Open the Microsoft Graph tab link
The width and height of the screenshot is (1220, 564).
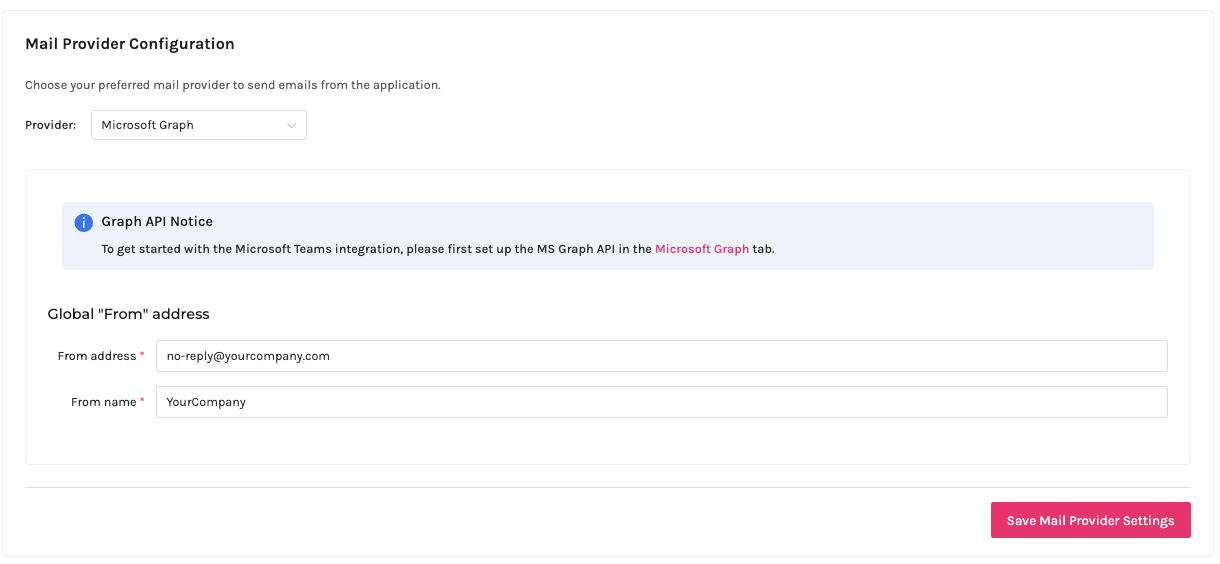click(701, 249)
